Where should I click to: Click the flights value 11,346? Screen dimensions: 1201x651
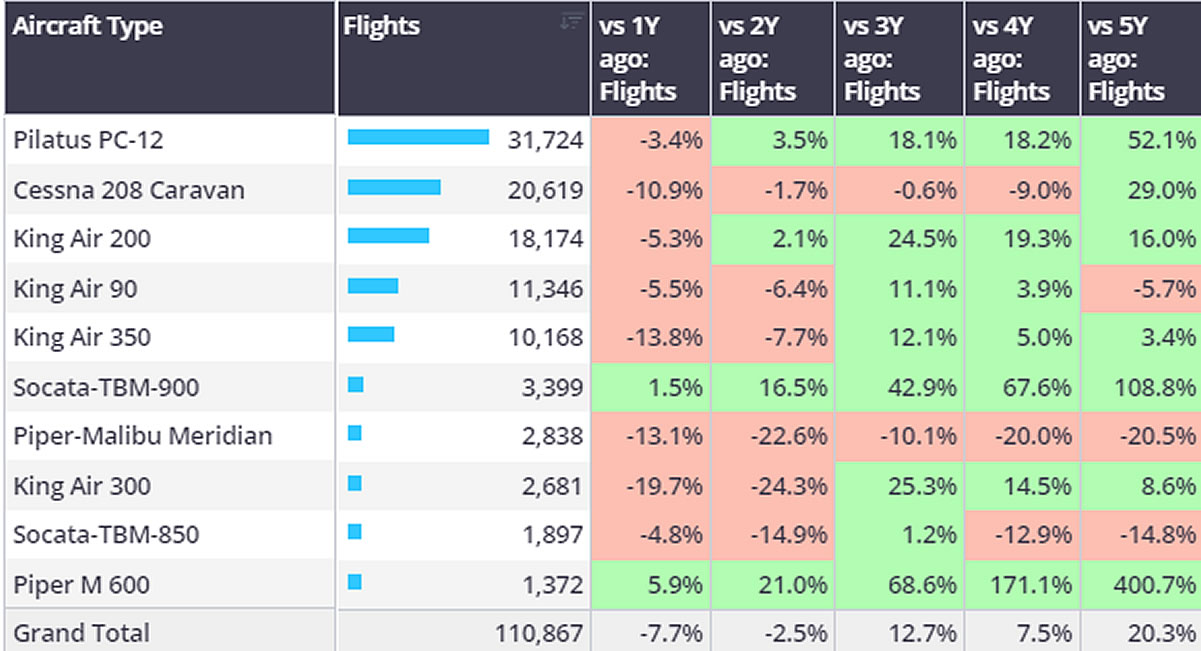pos(545,289)
